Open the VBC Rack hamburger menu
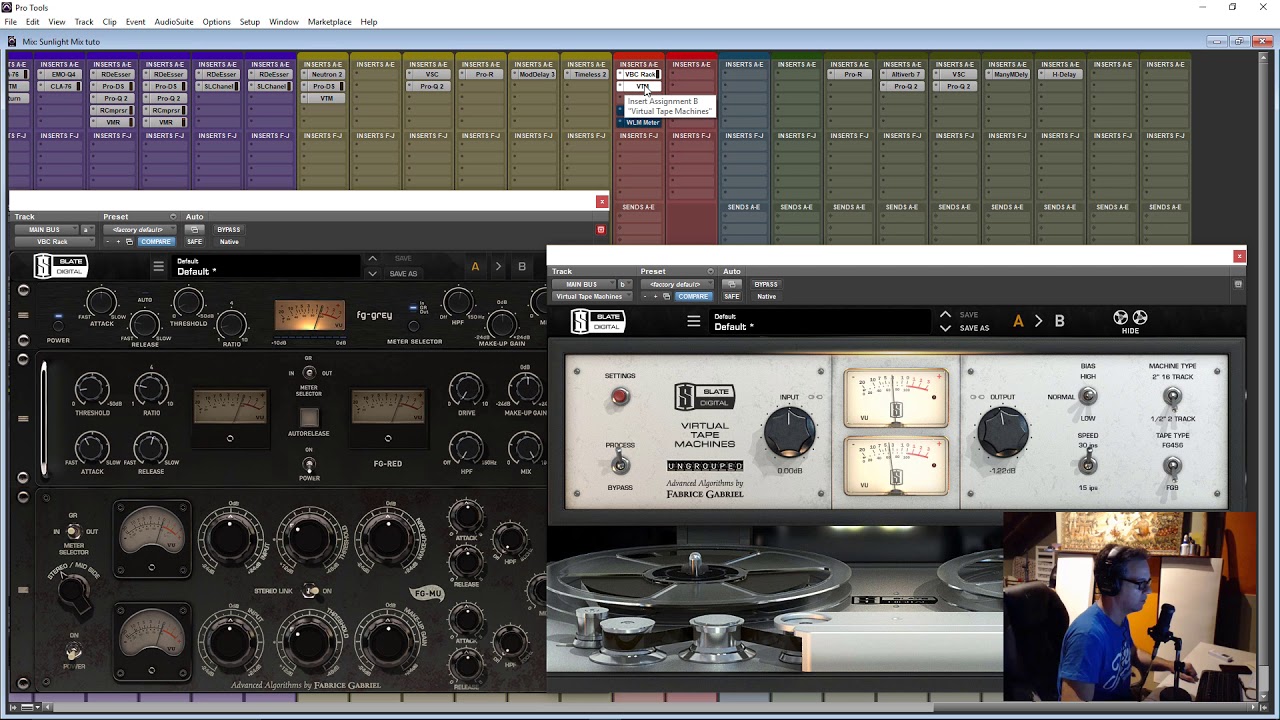The image size is (1280, 720). tap(158, 266)
